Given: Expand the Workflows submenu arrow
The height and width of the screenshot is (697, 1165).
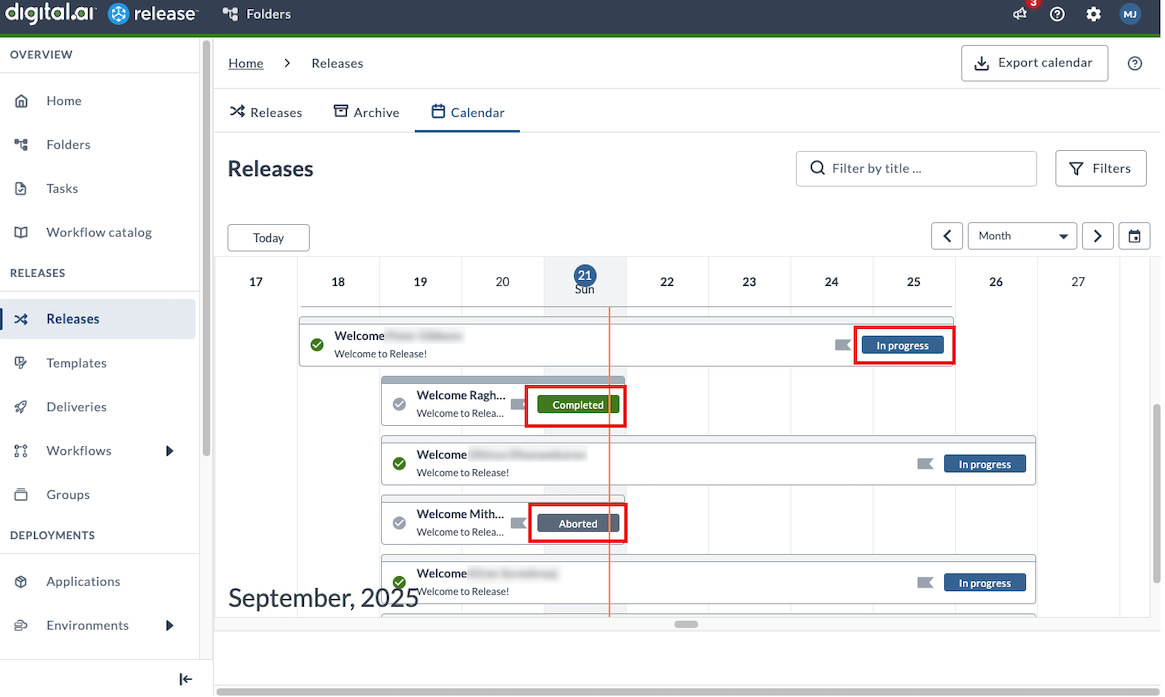Looking at the screenshot, I should [x=169, y=451].
